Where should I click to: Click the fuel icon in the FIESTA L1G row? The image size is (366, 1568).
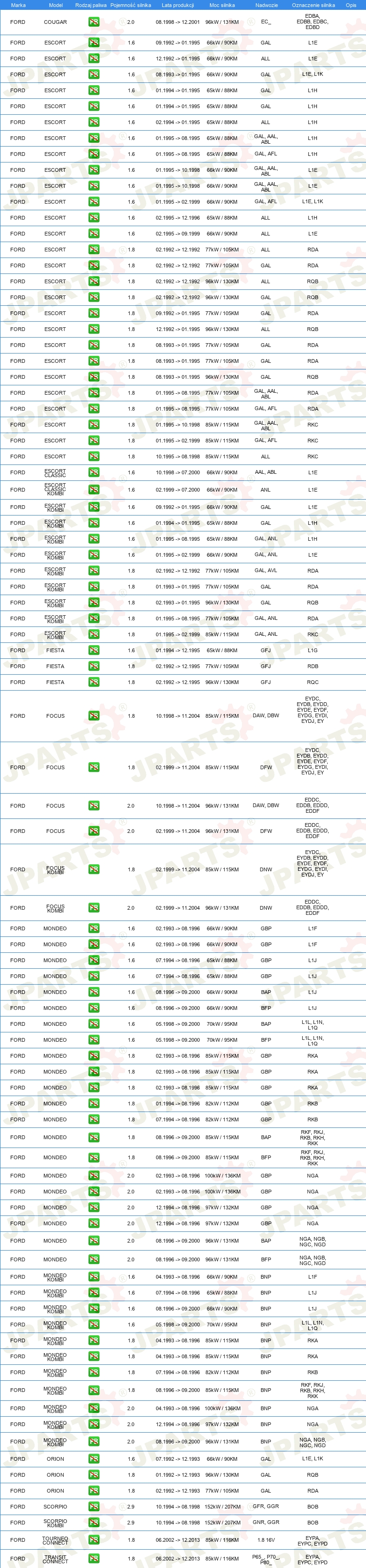point(94,650)
